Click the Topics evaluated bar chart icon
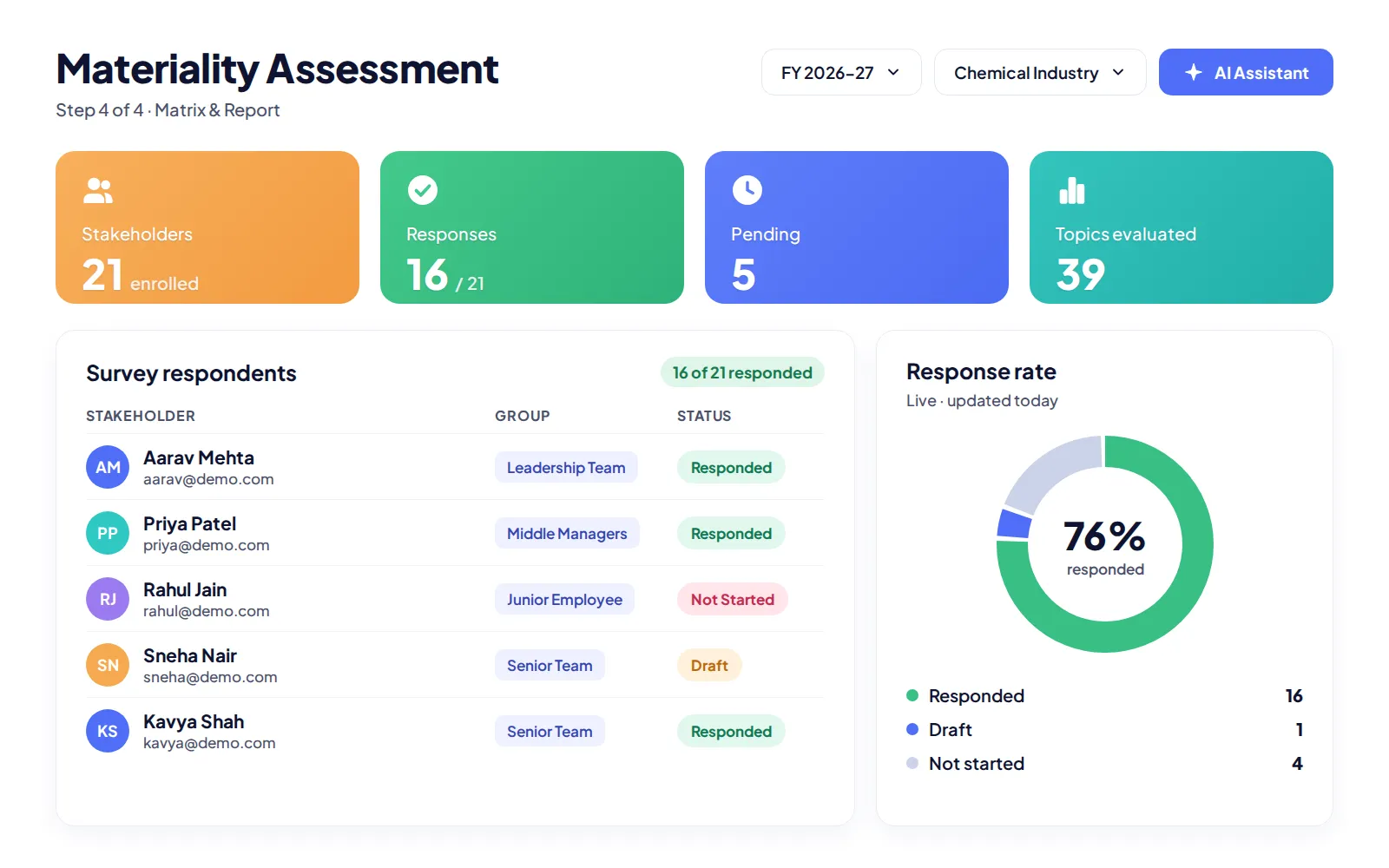1389x868 pixels. point(1072,190)
